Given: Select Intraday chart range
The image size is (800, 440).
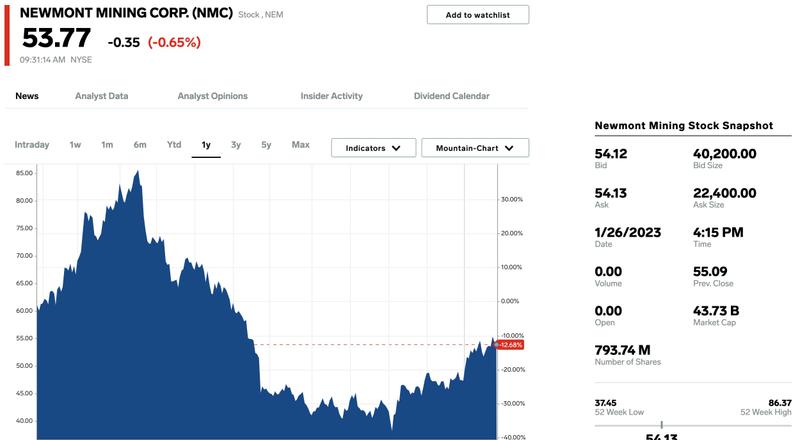Looking at the screenshot, I should tap(32, 145).
